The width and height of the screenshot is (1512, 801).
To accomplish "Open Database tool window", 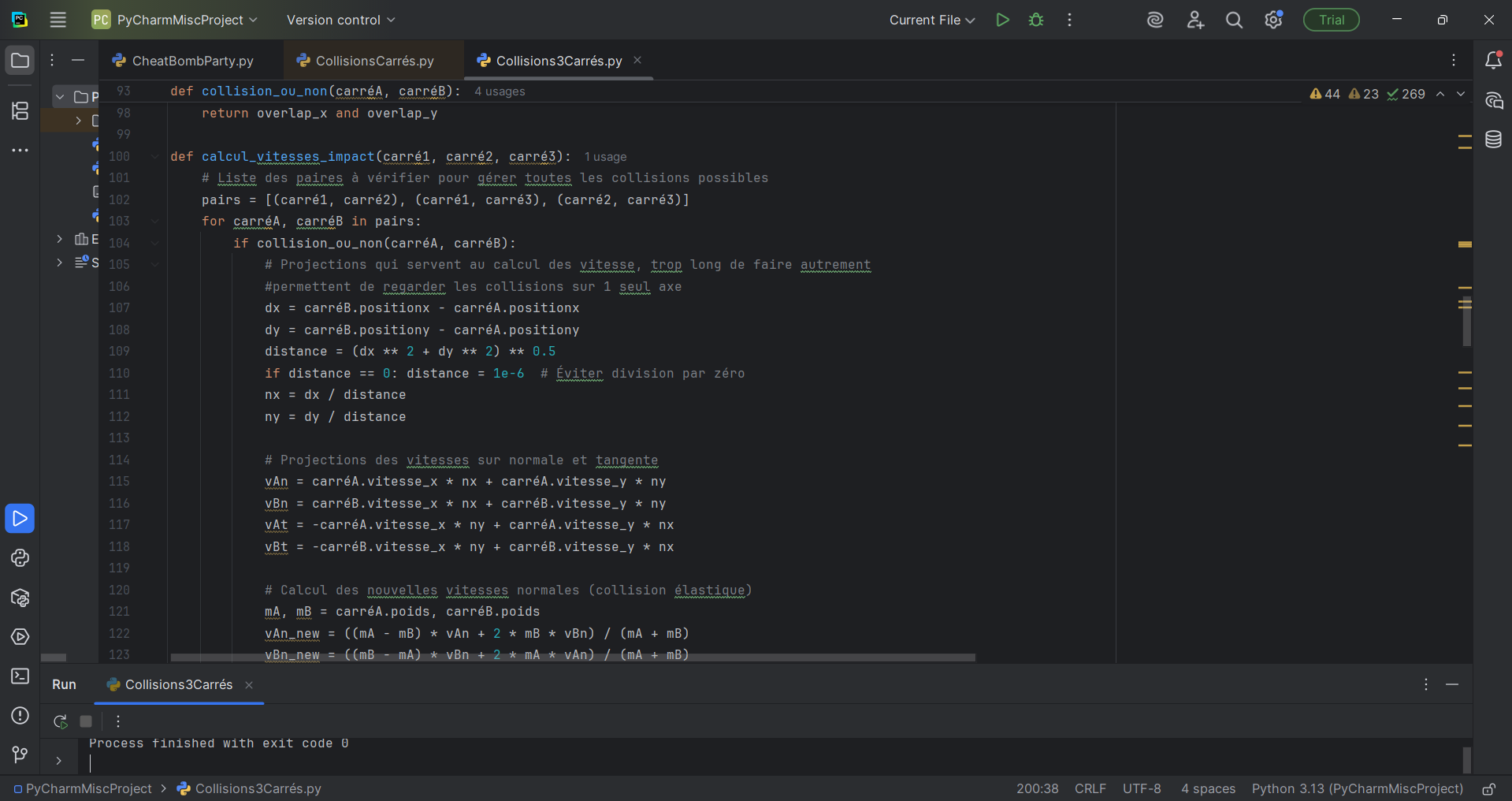I will 1493,140.
